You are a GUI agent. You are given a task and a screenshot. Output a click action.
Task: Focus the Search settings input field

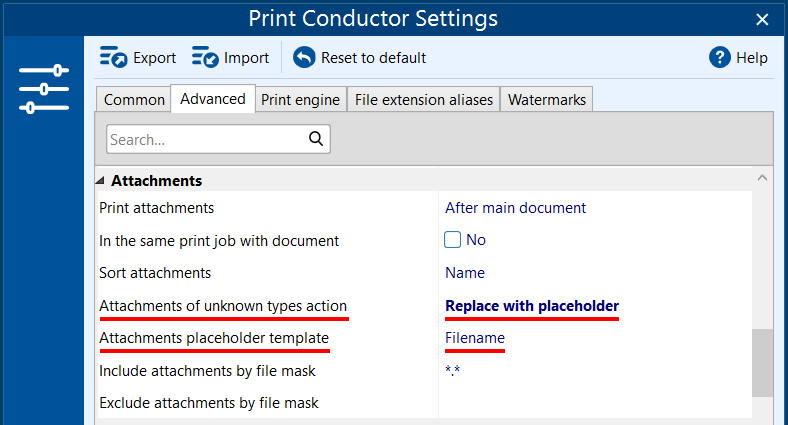207,139
